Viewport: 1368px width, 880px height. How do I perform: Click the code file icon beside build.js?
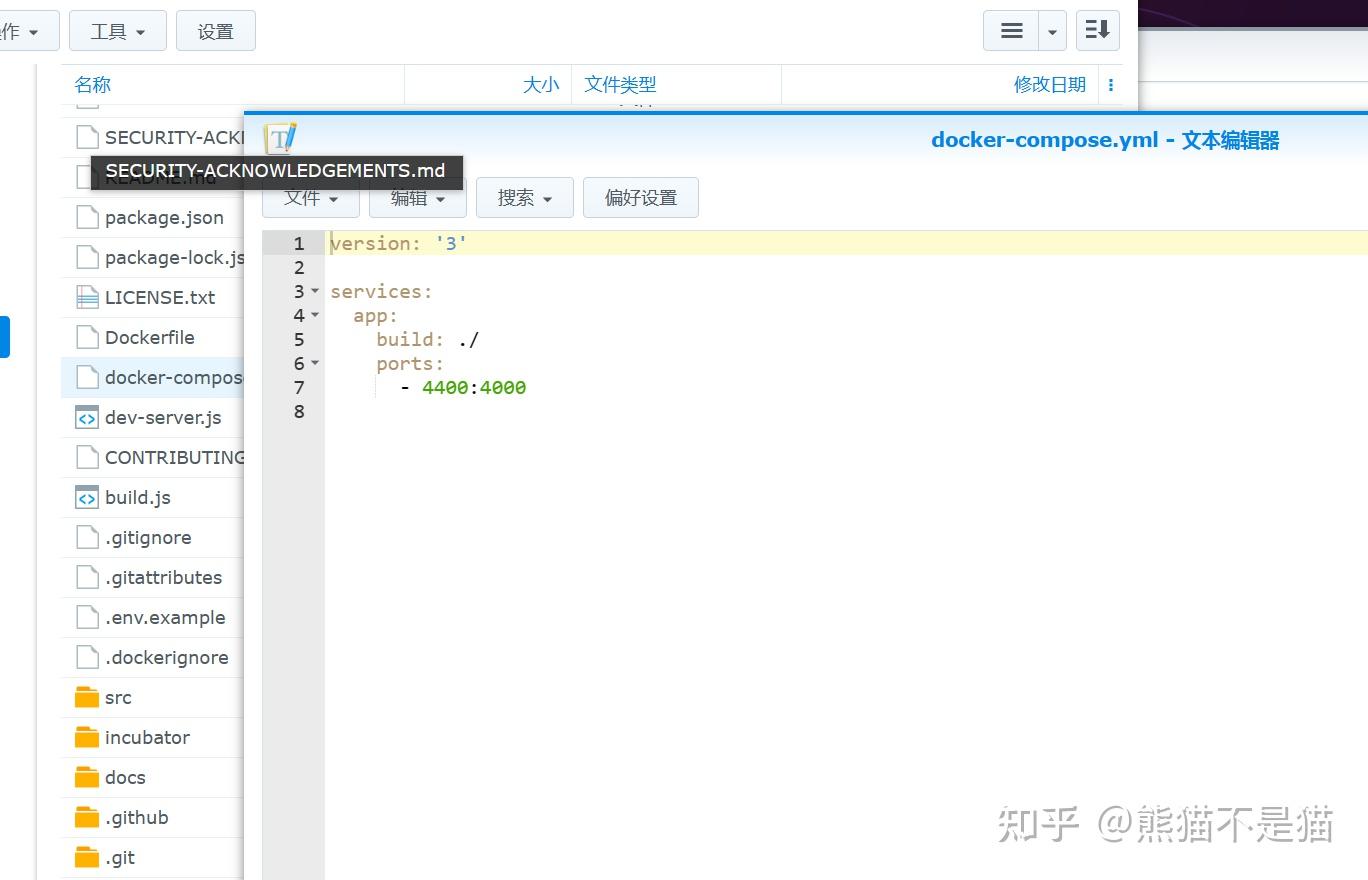(86, 497)
